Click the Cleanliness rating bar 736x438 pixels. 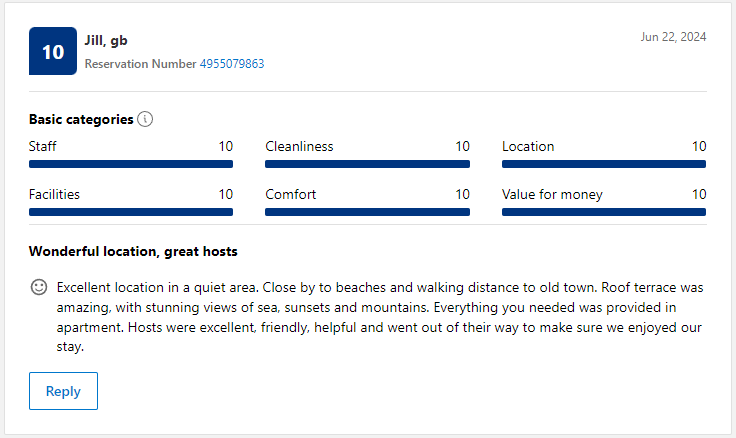pyautogui.click(x=368, y=164)
